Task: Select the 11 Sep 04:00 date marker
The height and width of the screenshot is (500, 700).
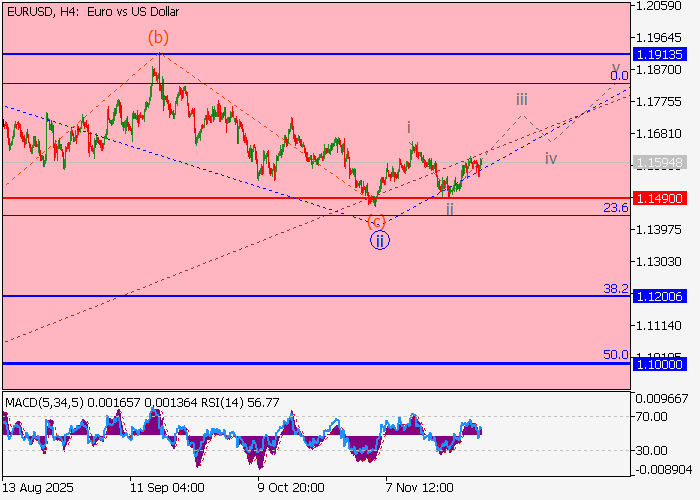Action: (x=168, y=487)
